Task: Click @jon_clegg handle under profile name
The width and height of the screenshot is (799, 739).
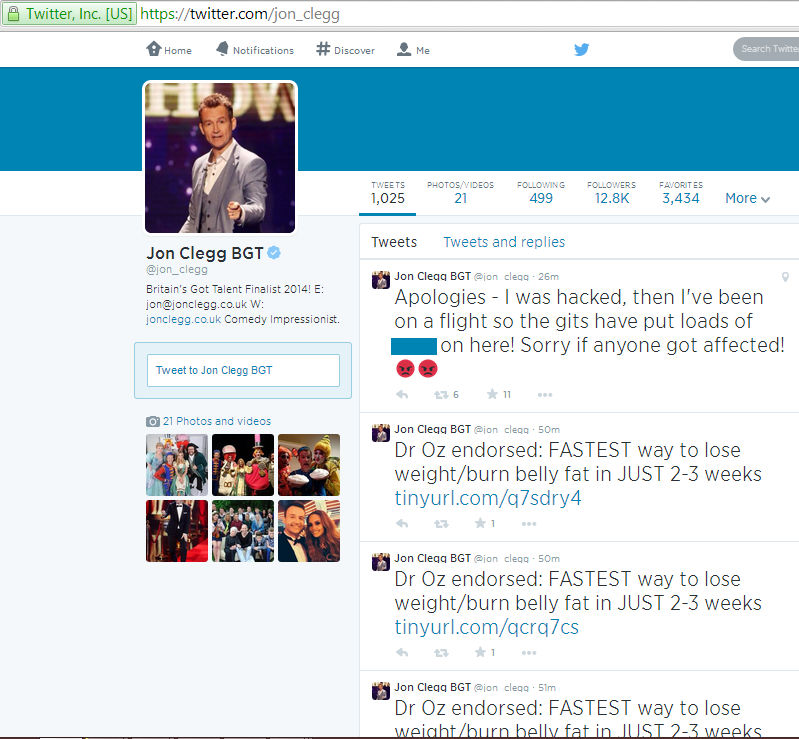Action: (177, 269)
